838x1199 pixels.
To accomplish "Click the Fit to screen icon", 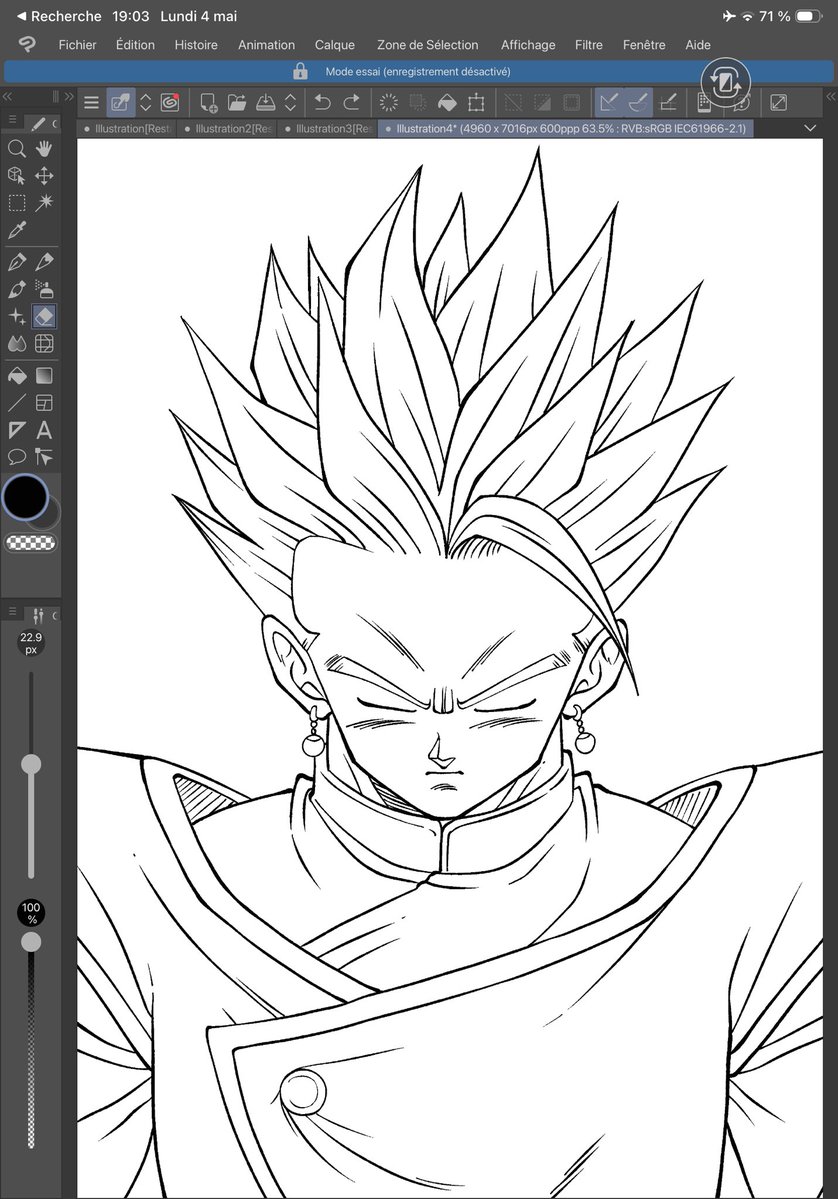I will click(778, 102).
